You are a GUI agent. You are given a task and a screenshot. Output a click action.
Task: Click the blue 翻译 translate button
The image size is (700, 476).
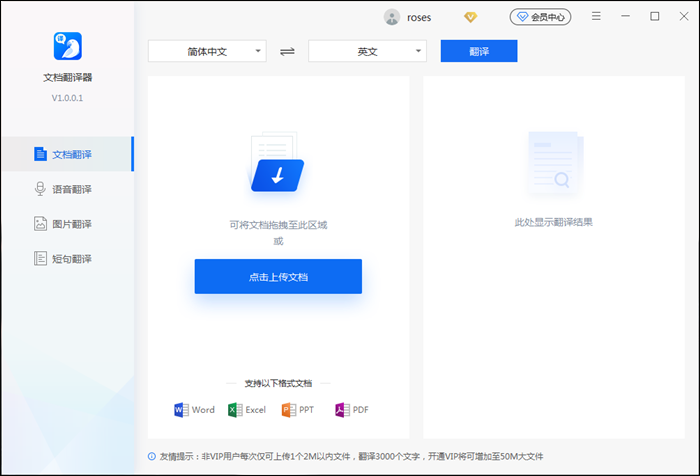(479, 51)
